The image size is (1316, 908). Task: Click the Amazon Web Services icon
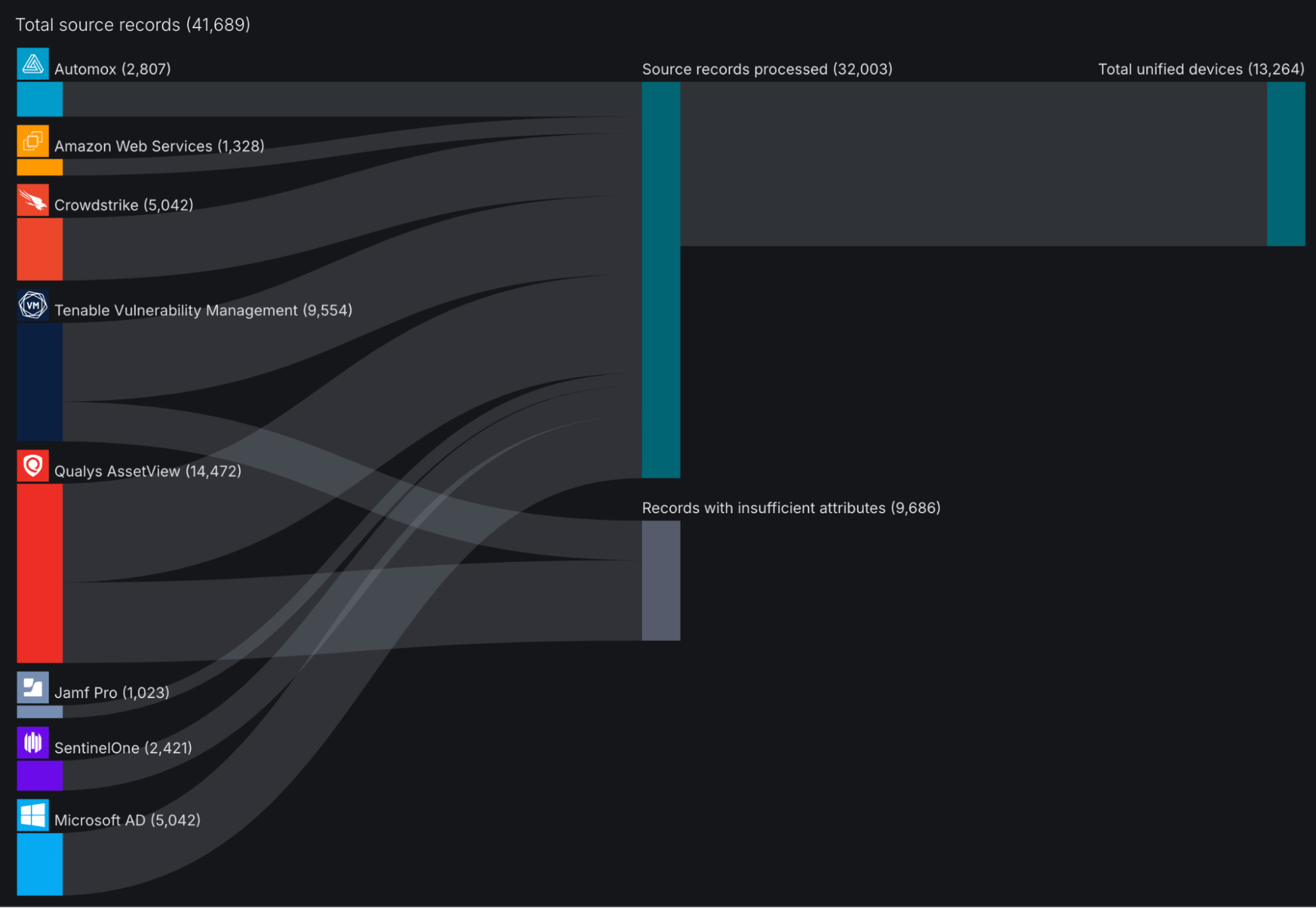point(32,140)
